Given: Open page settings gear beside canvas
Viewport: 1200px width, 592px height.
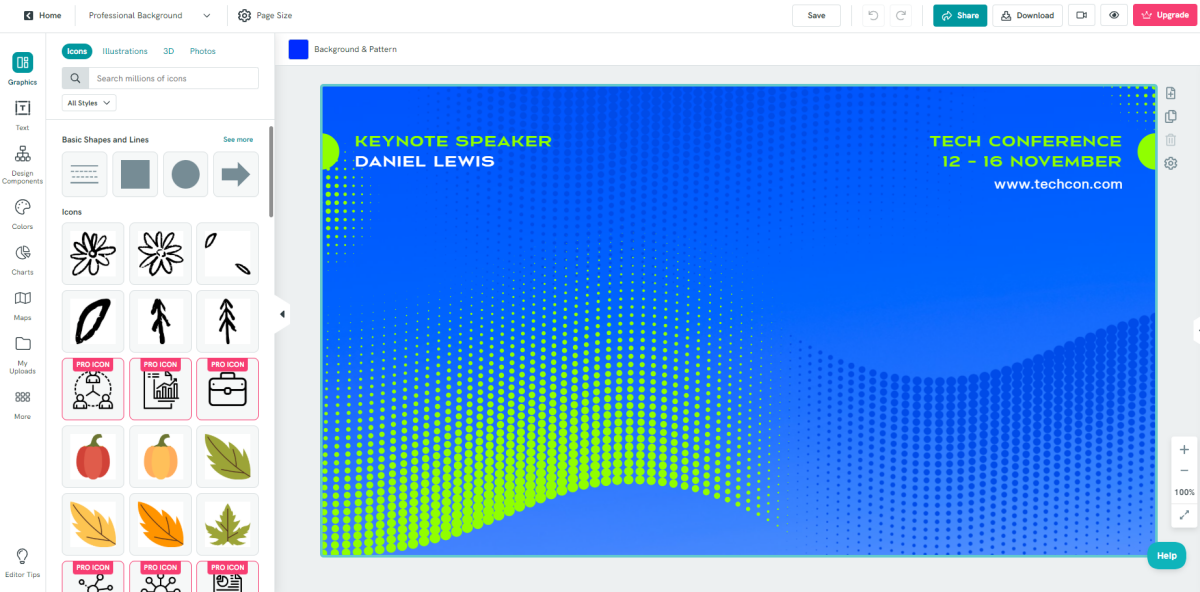Looking at the screenshot, I should [x=1171, y=163].
